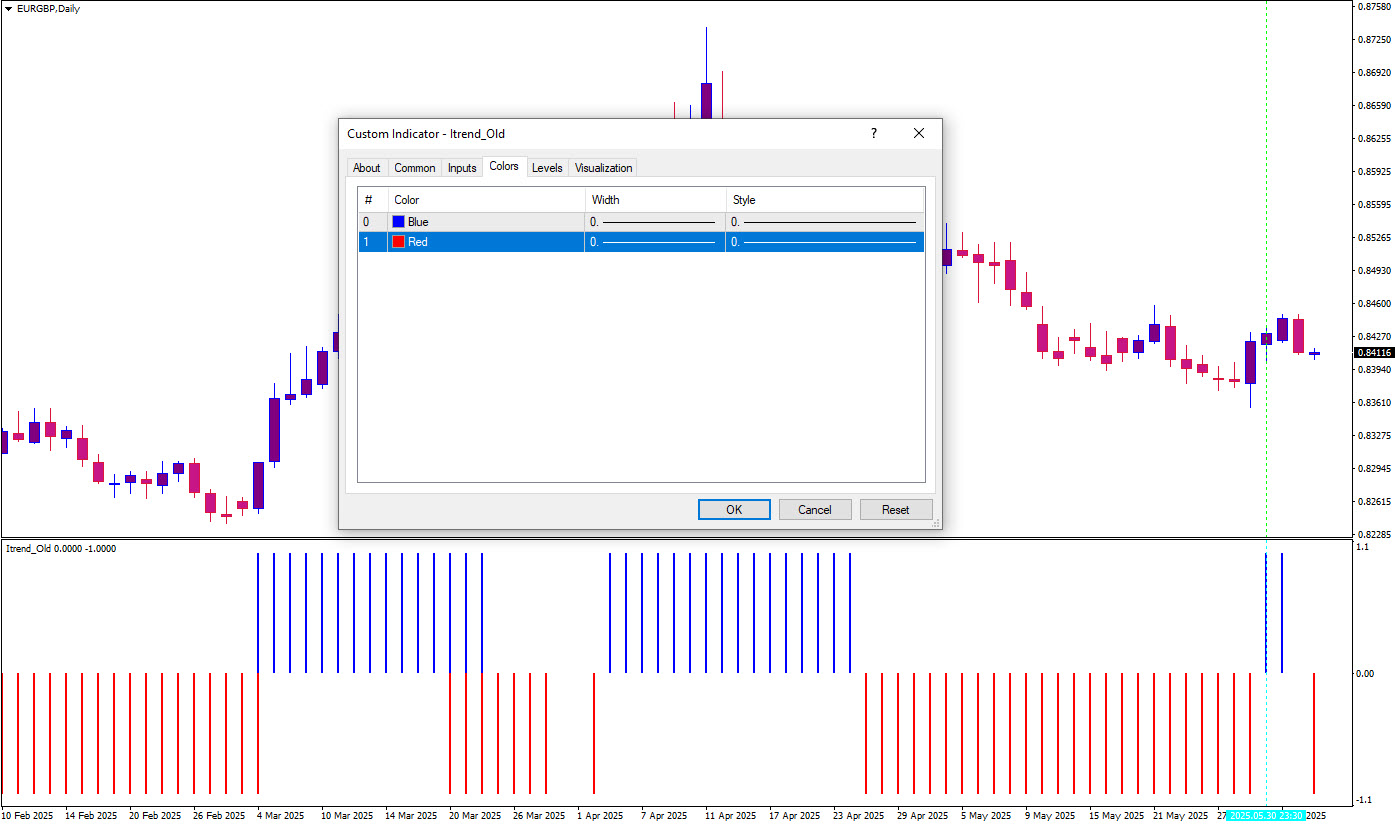Click the current price label 0.84116

point(1374,353)
